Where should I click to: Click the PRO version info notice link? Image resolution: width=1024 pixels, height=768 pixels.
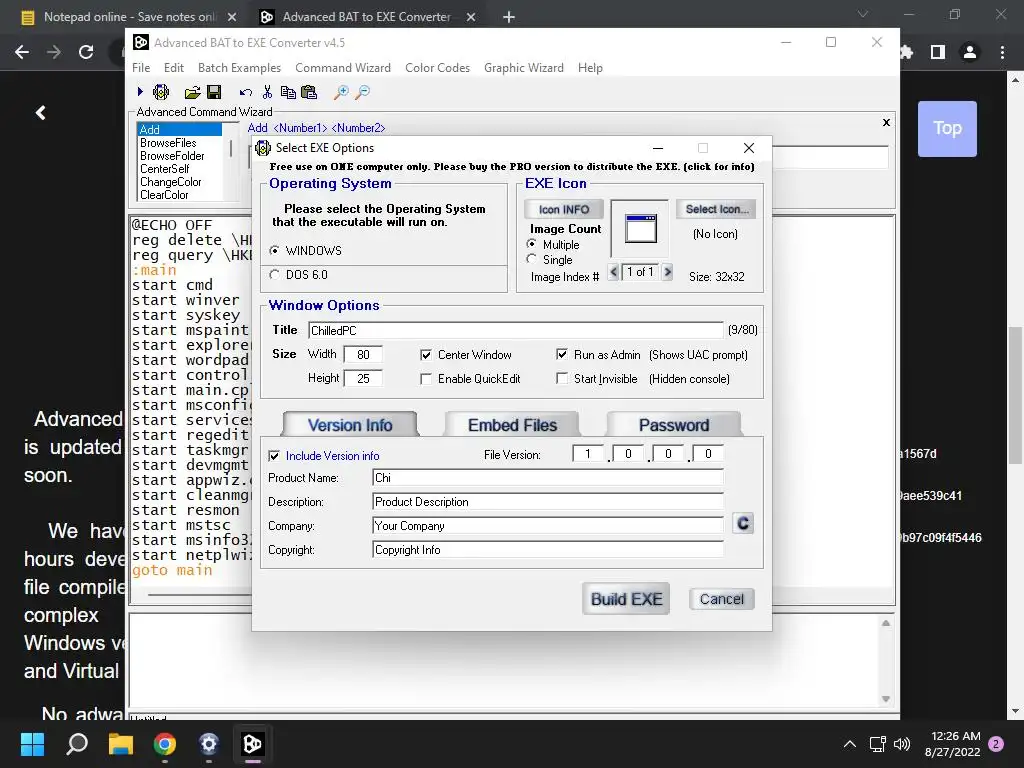[x=511, y=167]
